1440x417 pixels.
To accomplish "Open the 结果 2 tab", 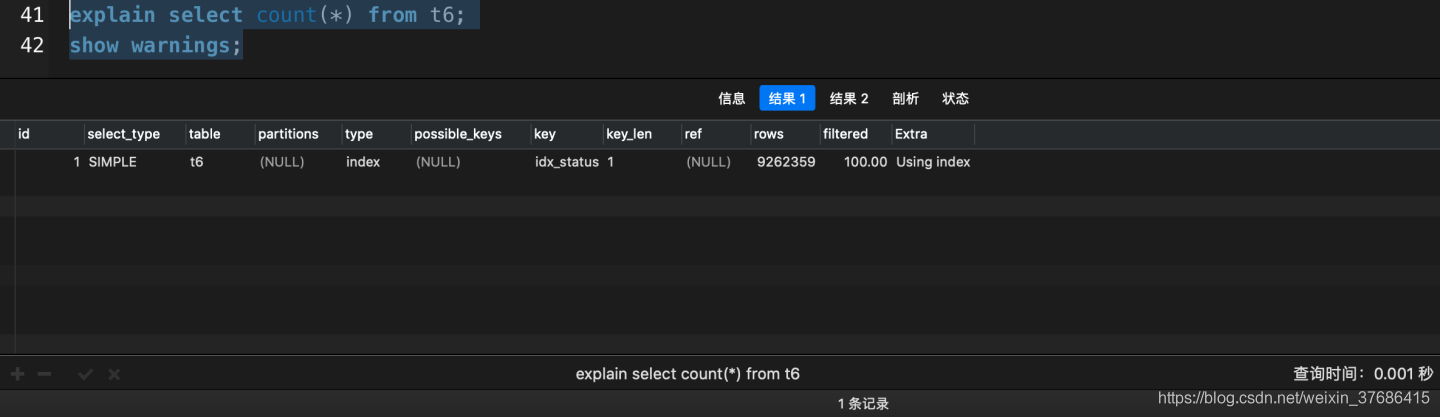I will (x=849, y=98).
